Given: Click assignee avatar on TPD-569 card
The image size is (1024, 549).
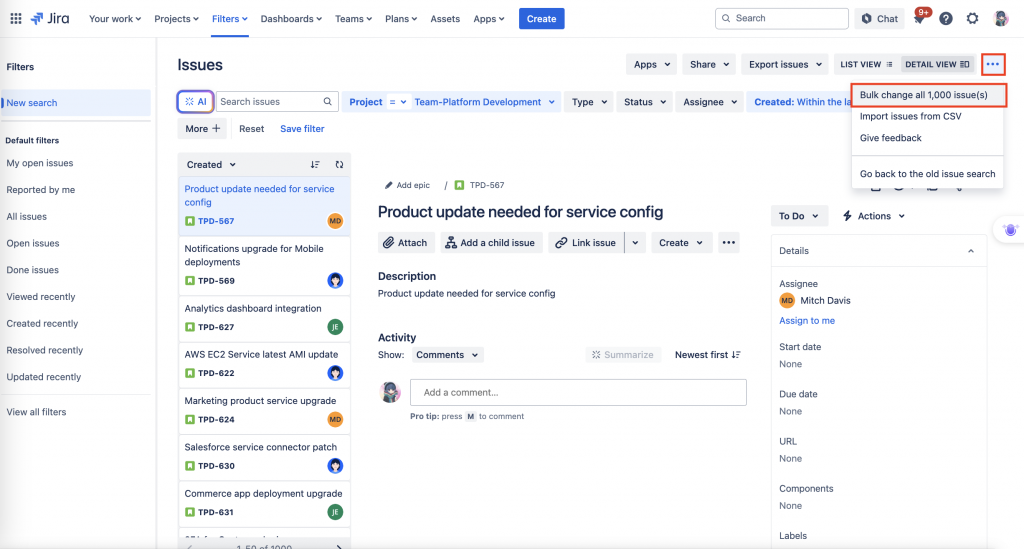Looking at the screenshot, I should 335,281.
